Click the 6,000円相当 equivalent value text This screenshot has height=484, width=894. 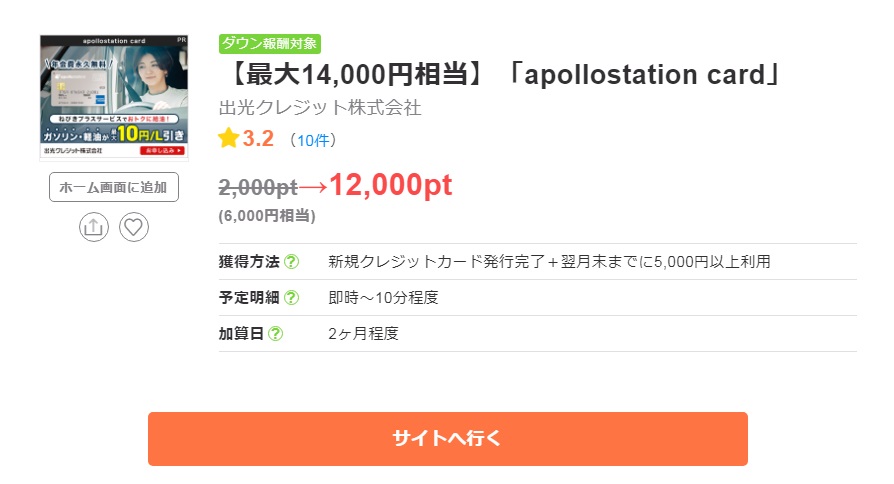pos(267,216)
